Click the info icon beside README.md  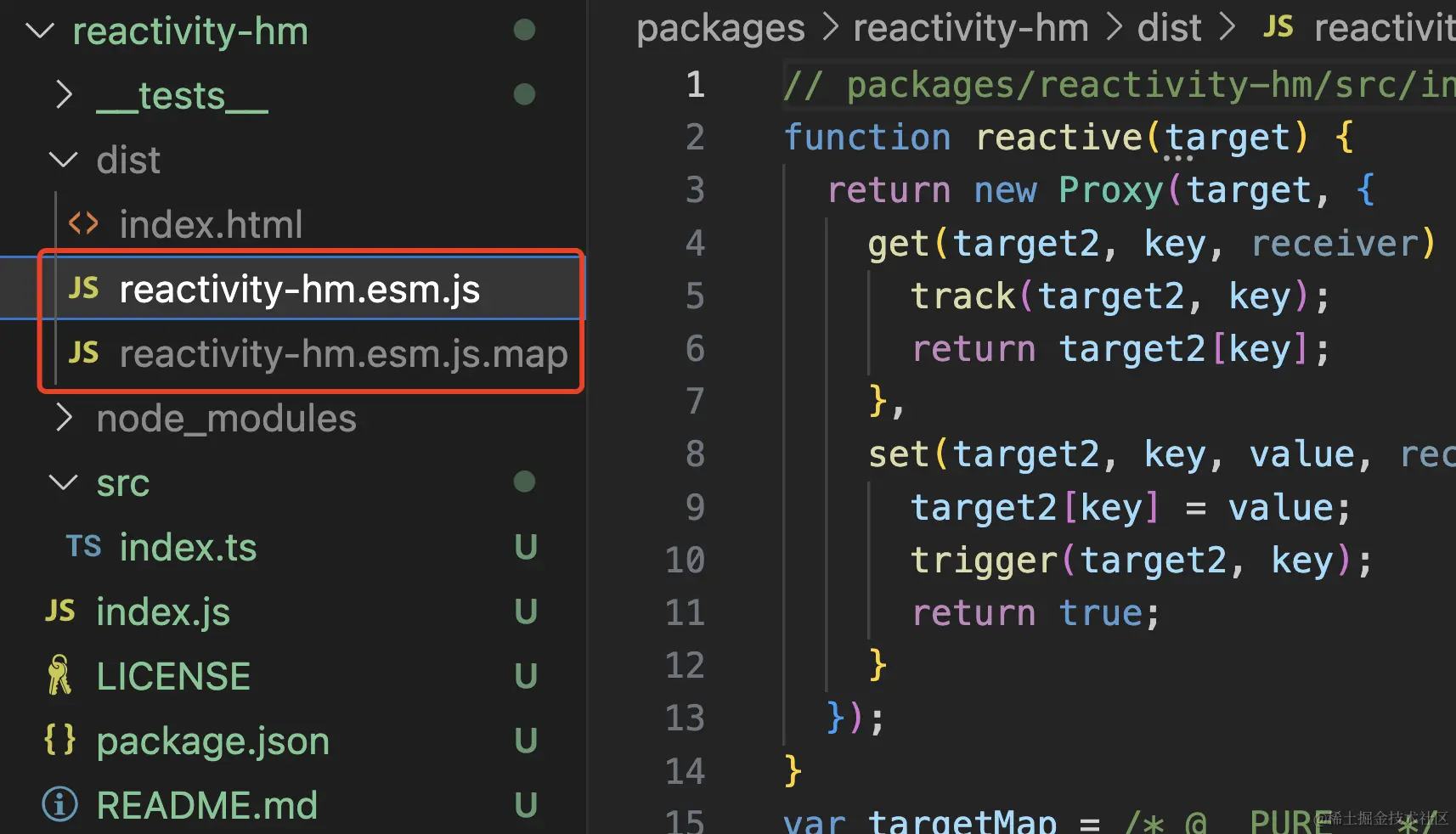pos(59,803)
